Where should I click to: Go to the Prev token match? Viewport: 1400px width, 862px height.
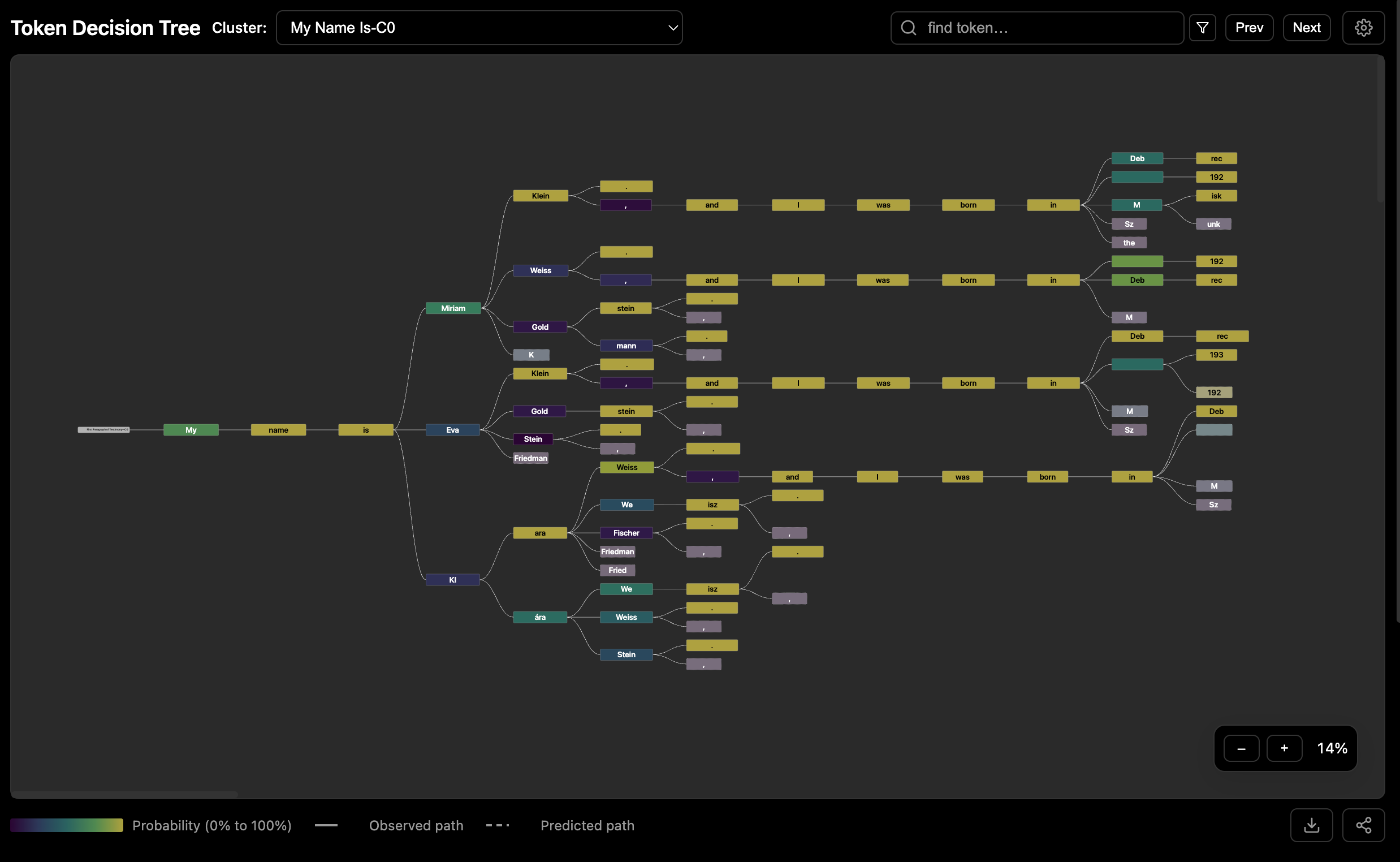point(1249,28)
